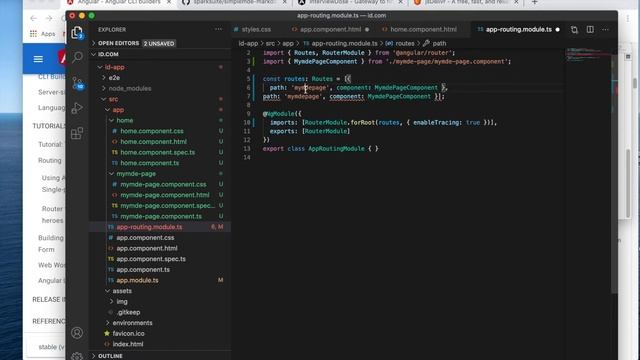
Task: Expand the environments folder
Action: coord(132,322)
